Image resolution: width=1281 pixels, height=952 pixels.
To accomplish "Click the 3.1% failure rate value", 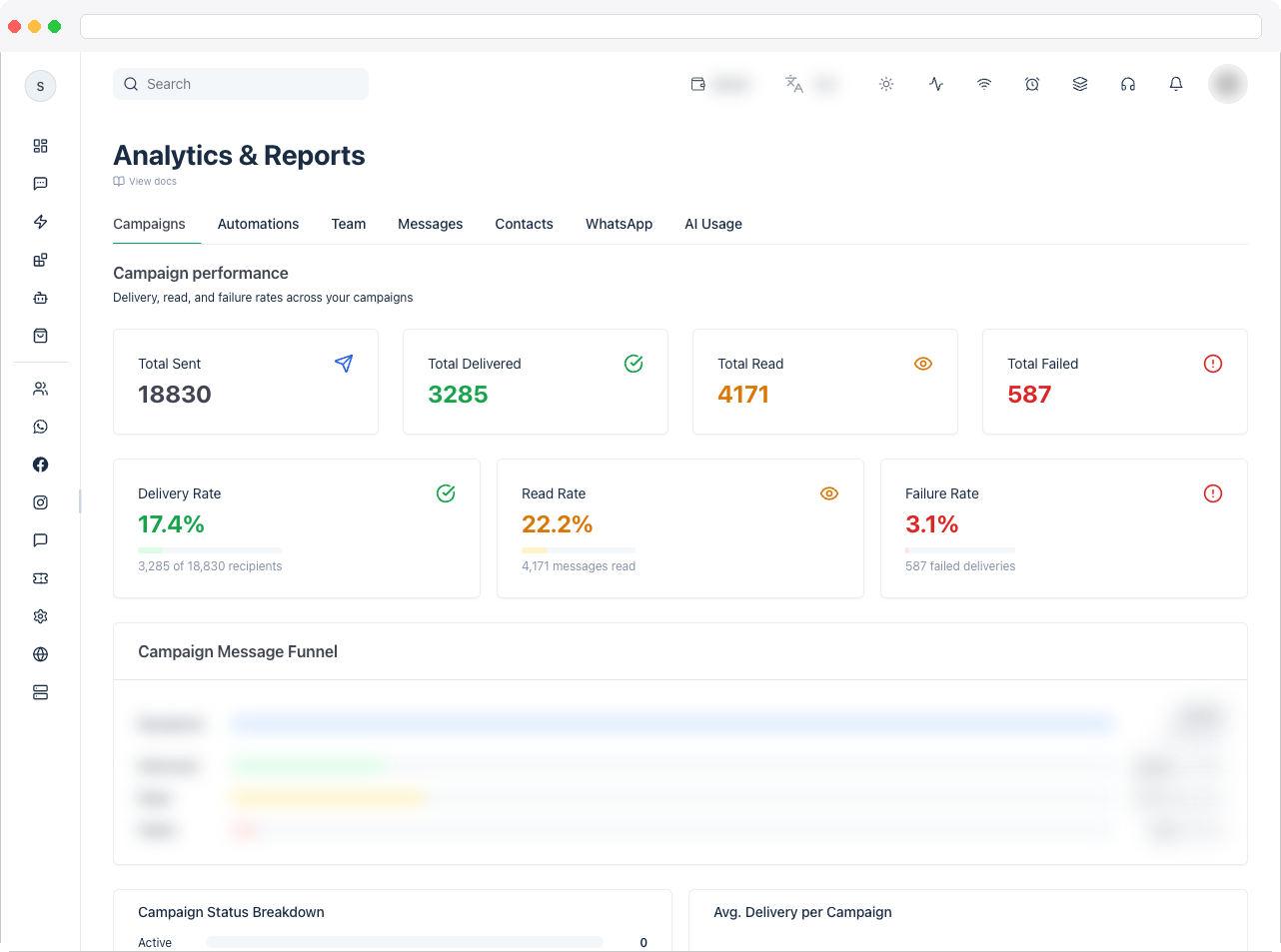I will tap(932, 524).
